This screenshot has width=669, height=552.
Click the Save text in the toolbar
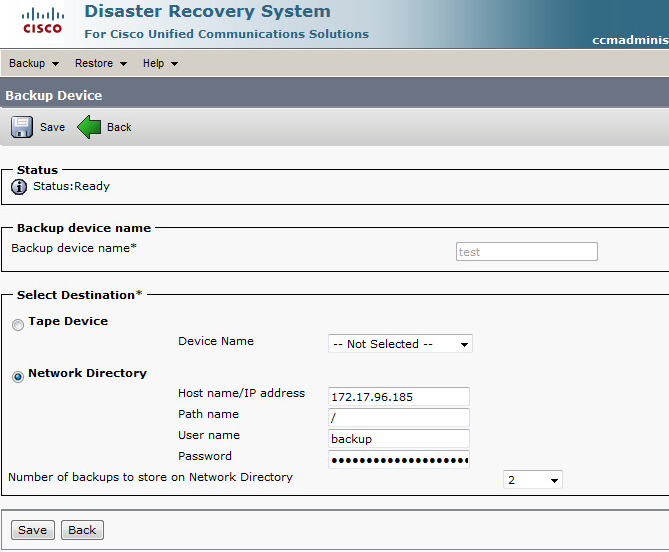click(x=52, y=127)
